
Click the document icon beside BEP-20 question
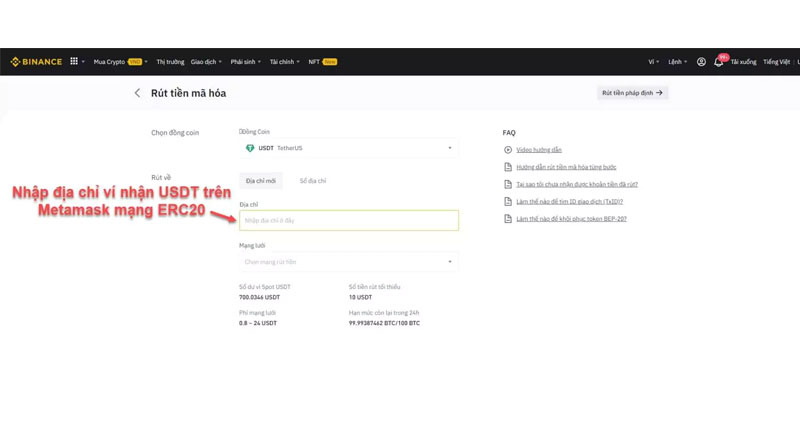508,219
